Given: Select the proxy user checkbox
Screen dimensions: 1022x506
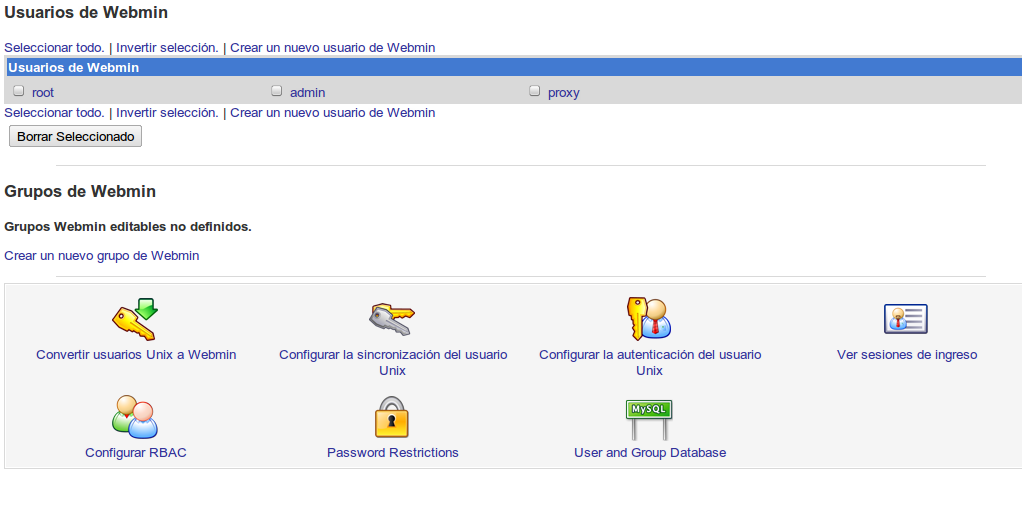Looking at the screenshot, I should 535,91.
